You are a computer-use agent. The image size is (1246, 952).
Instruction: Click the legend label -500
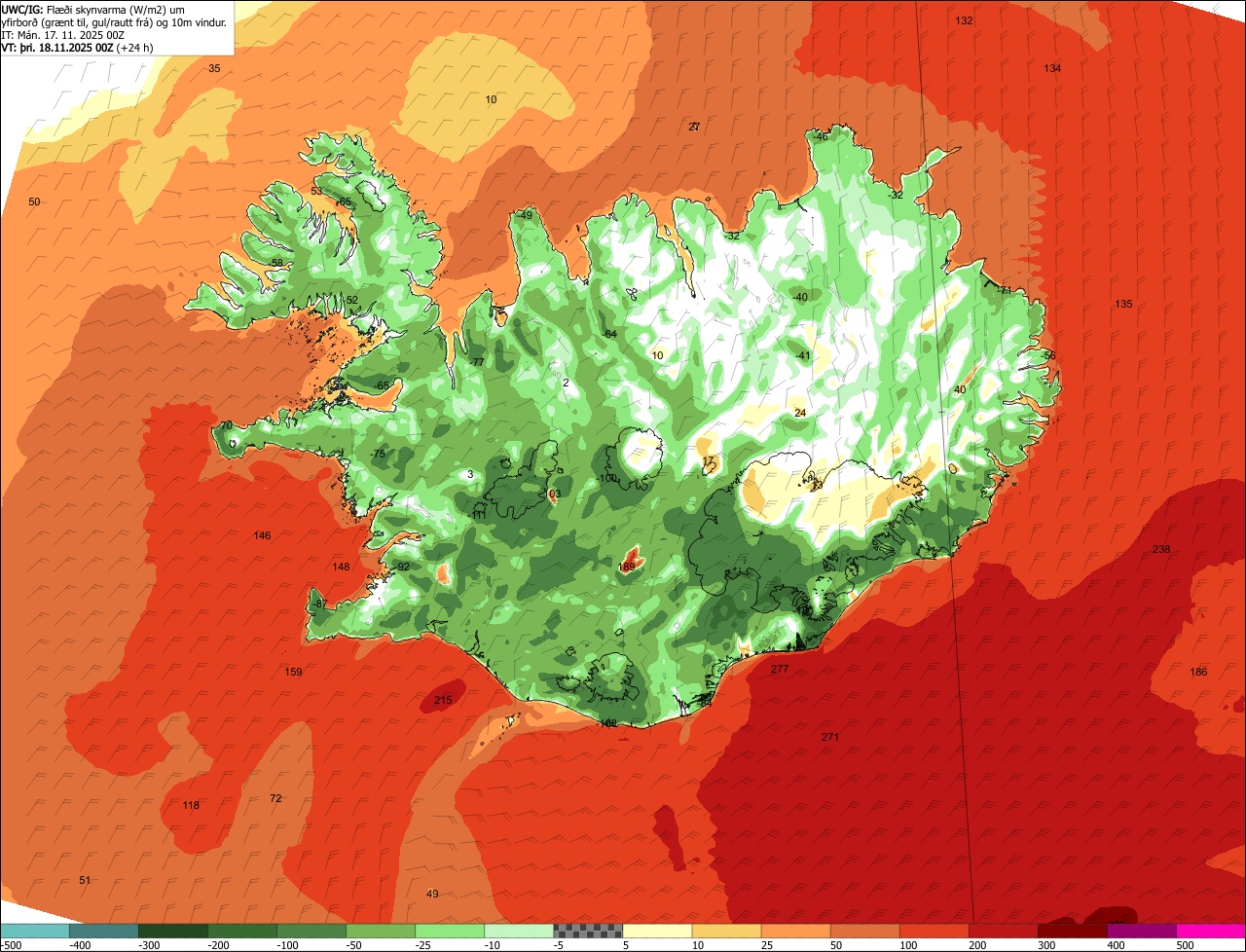[12, 945]
